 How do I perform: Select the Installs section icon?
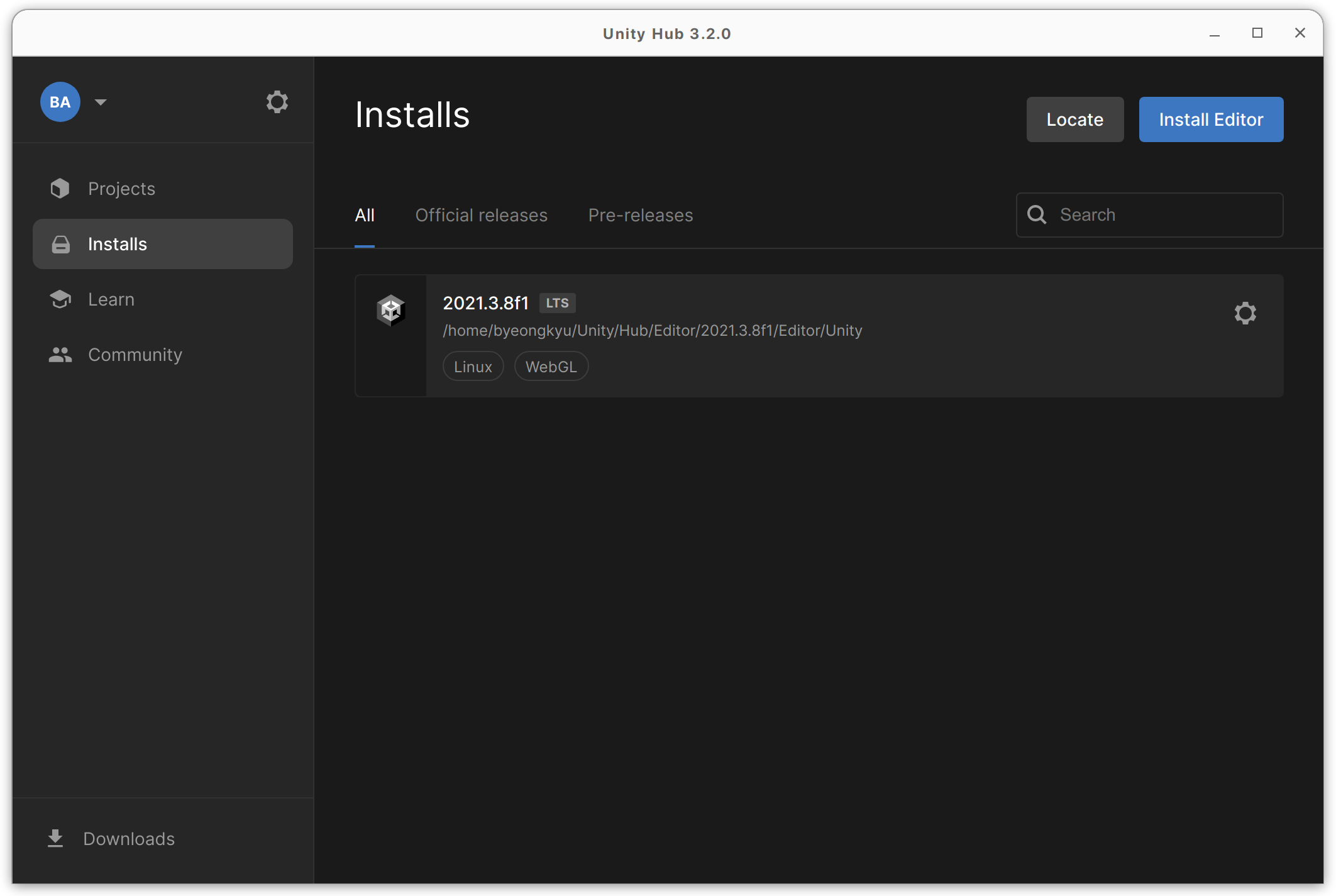pyautogui.click(x=60, y=244)
